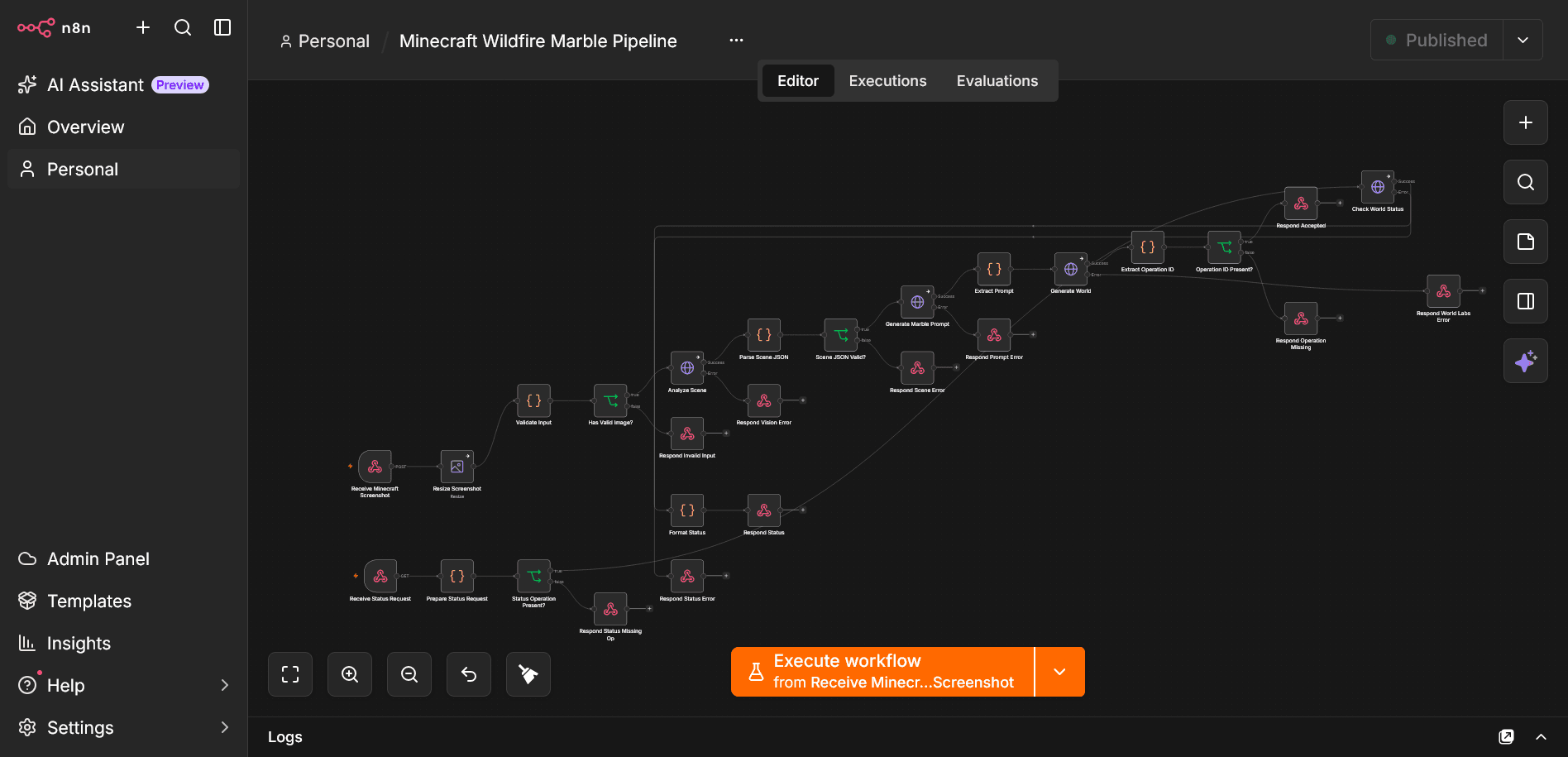Open dropdown next to Published
This screenshot has width=1568, height=757.
click(x=1523, y=40)
